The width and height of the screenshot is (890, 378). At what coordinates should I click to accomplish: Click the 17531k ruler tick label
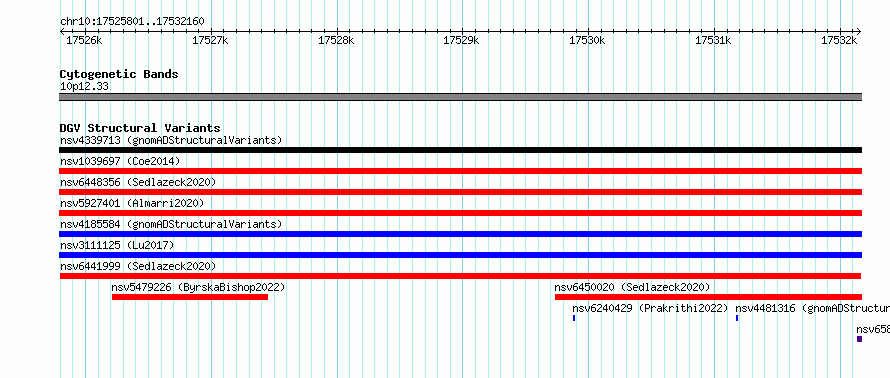713,40
